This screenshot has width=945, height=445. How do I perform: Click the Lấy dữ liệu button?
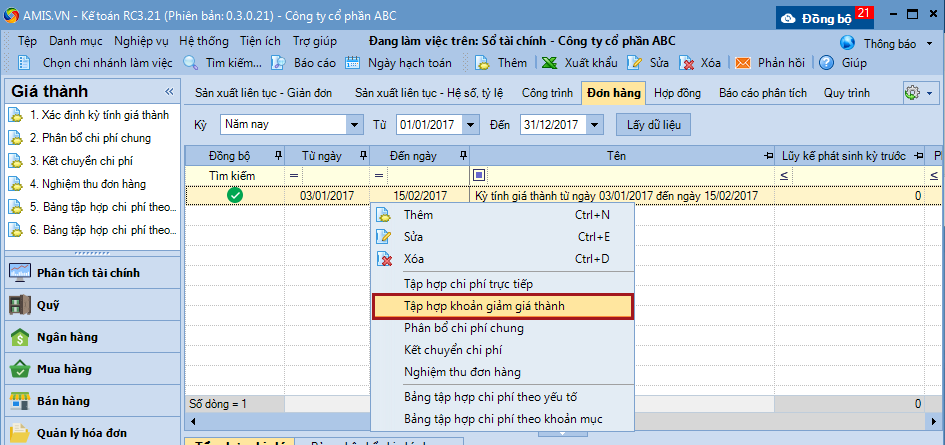pos(653,125)
